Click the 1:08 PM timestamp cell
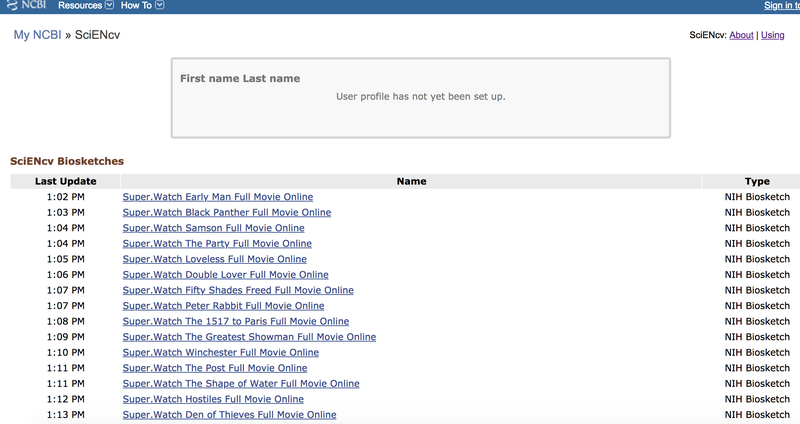Viewport: 800px width, 424px height. tap(65, 321)
